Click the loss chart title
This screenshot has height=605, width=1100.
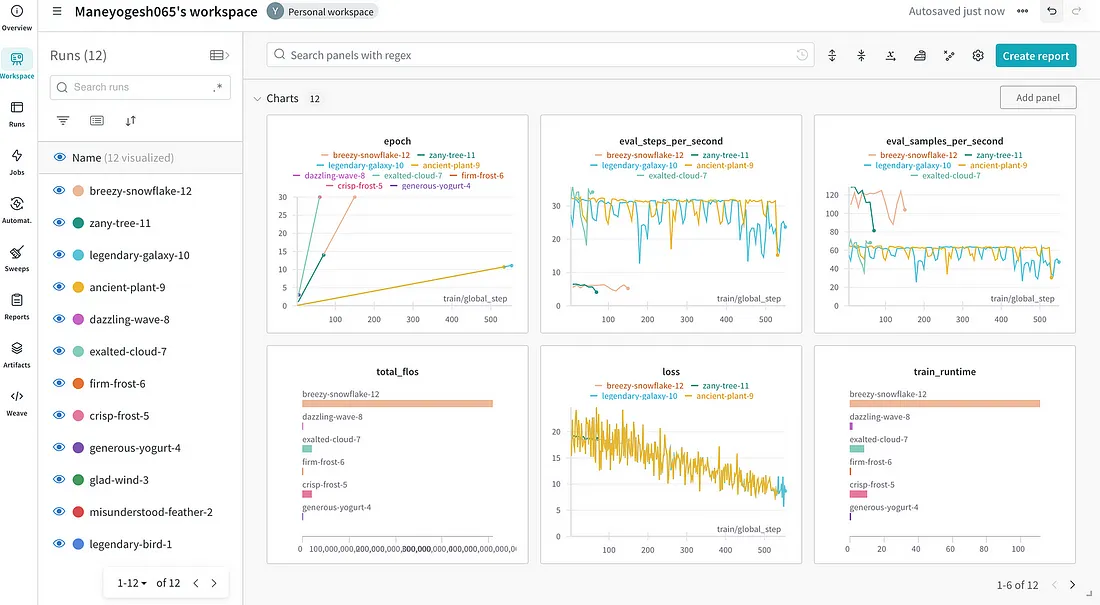671,372
